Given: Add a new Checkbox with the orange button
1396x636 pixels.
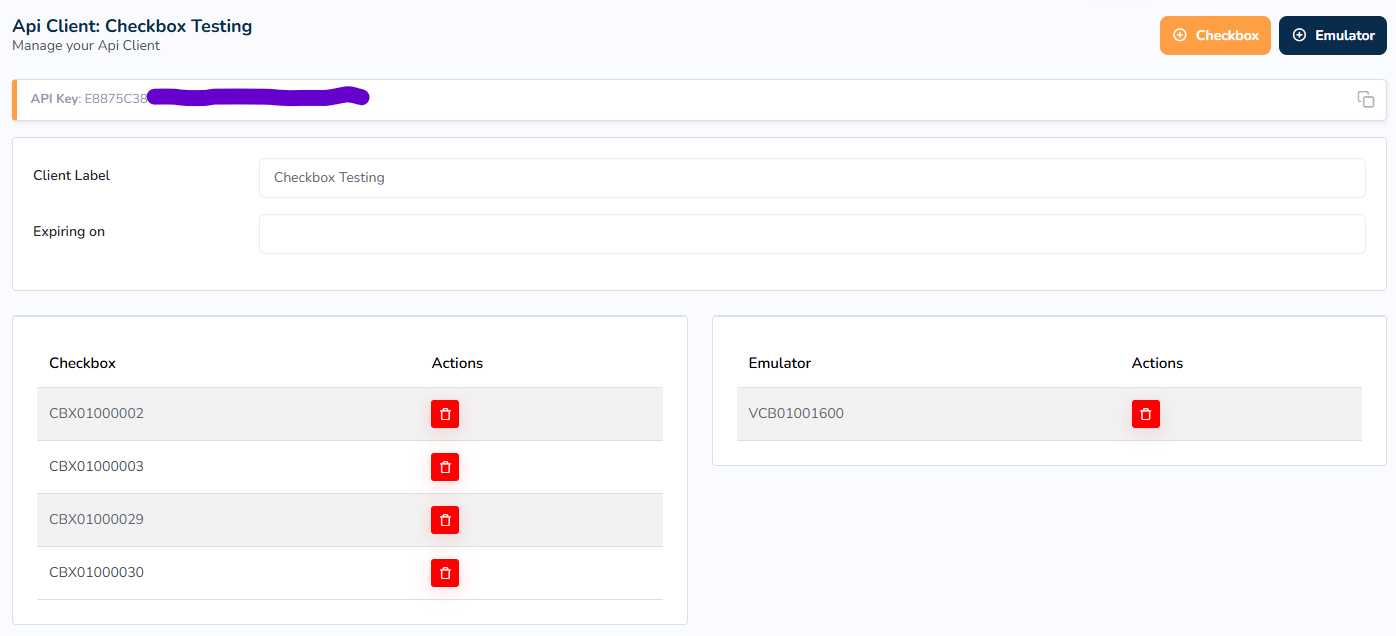Looking at the screenshot, I should click(1215, 35).
